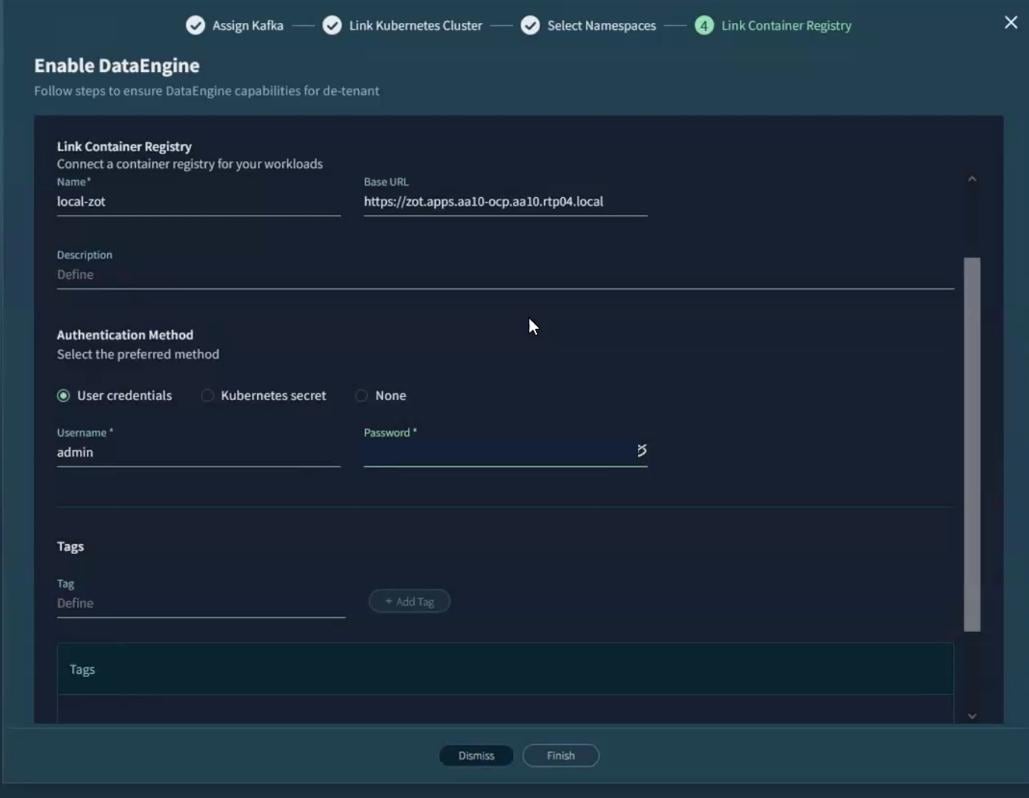
Task: Click the Dismiss button
Action: click(476, 755)
